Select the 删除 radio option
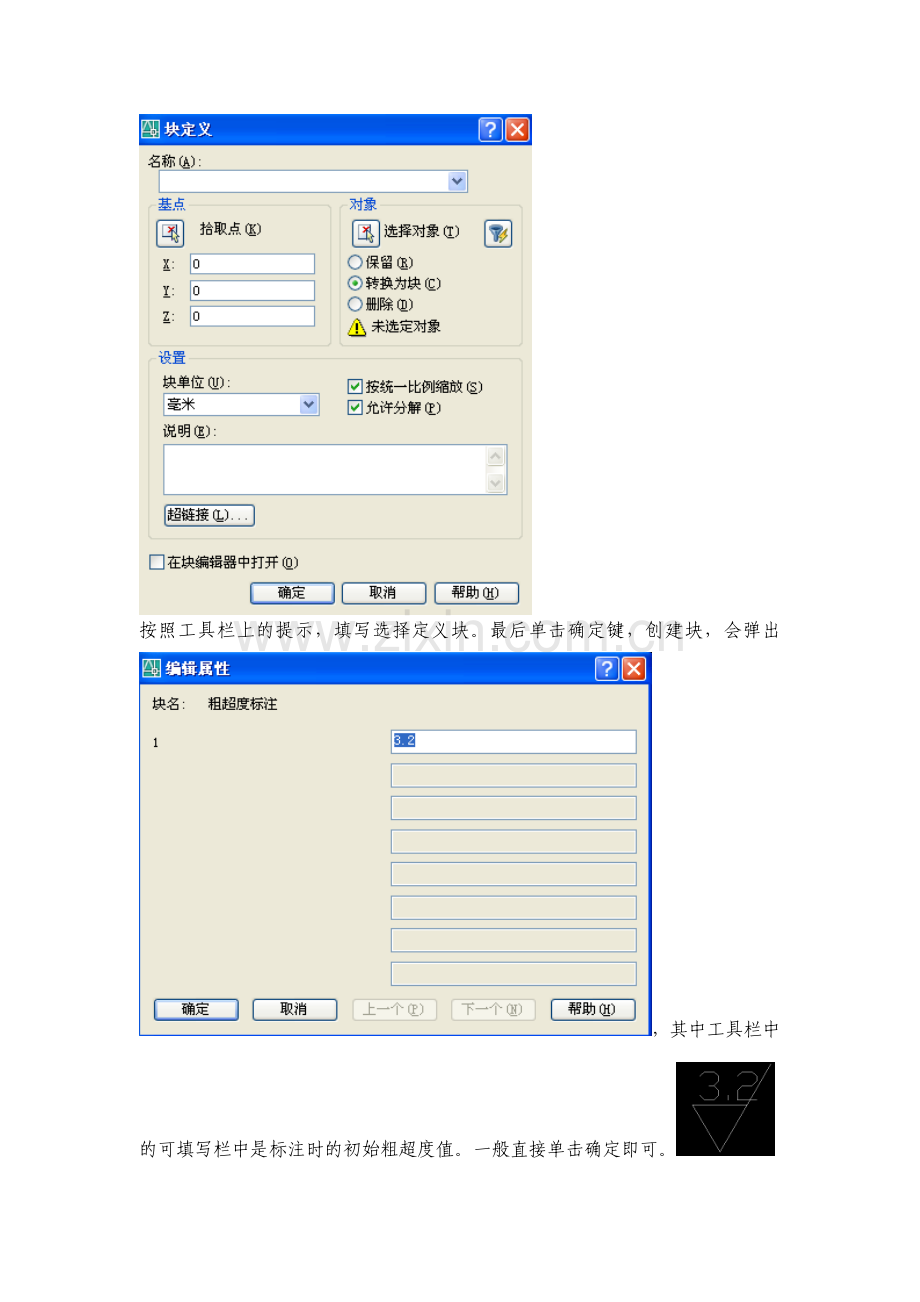Viewport: 920px width, 1302px height. coord(354,304)
